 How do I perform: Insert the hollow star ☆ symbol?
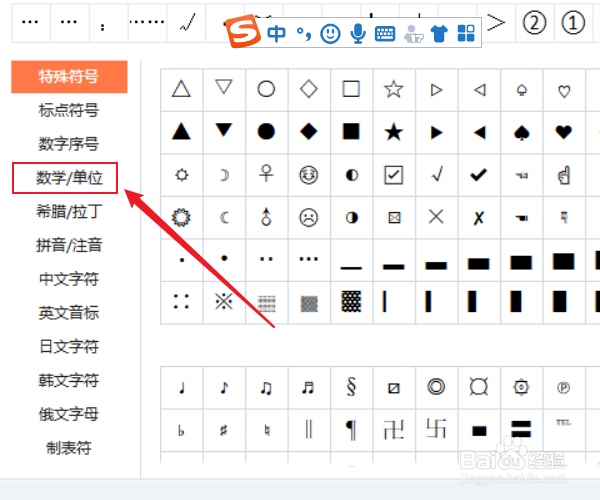(394, 90)
